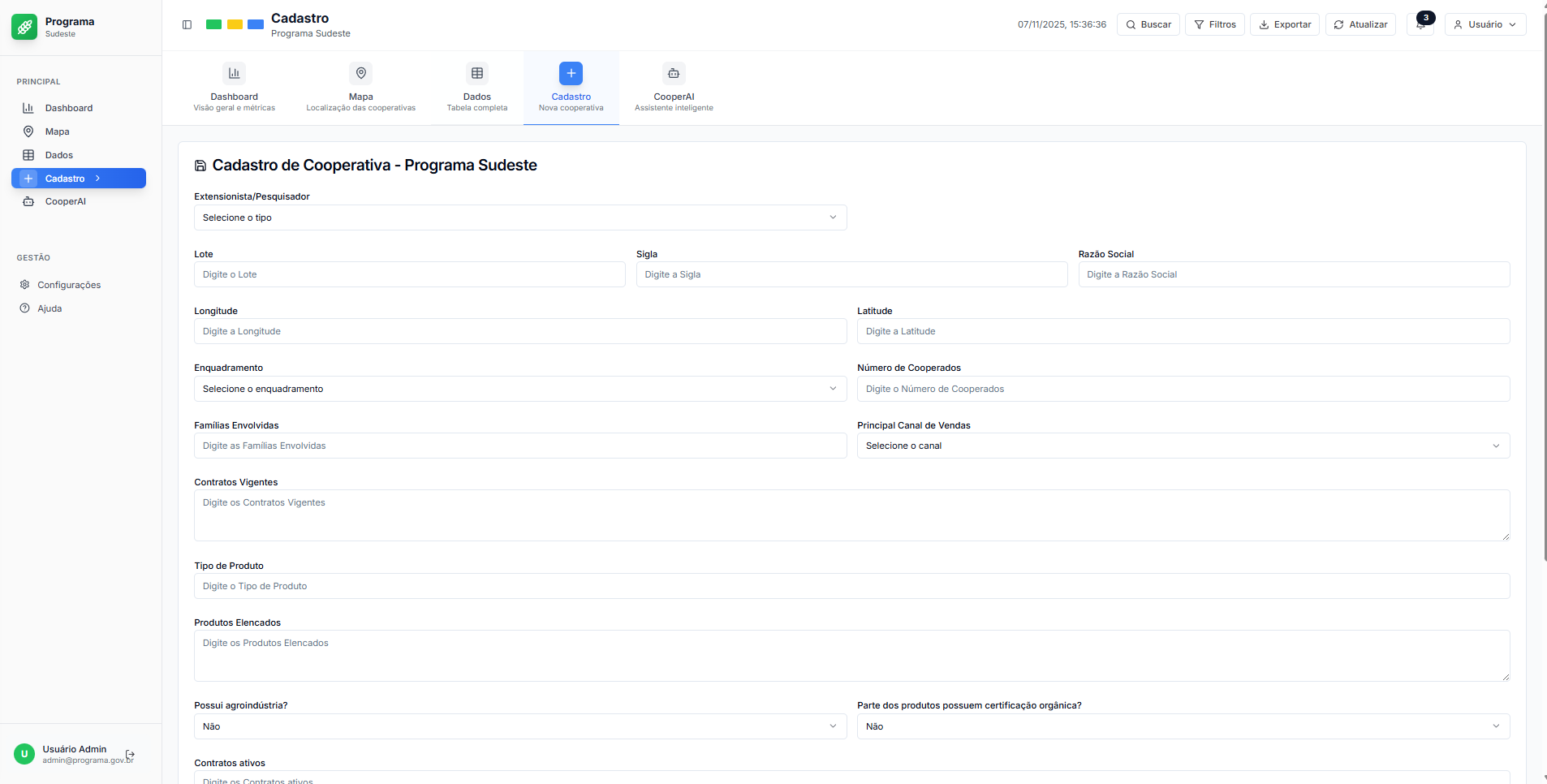
Task: Open CooperAI robot icon in sidebar
Action: [x=28, y=201]
